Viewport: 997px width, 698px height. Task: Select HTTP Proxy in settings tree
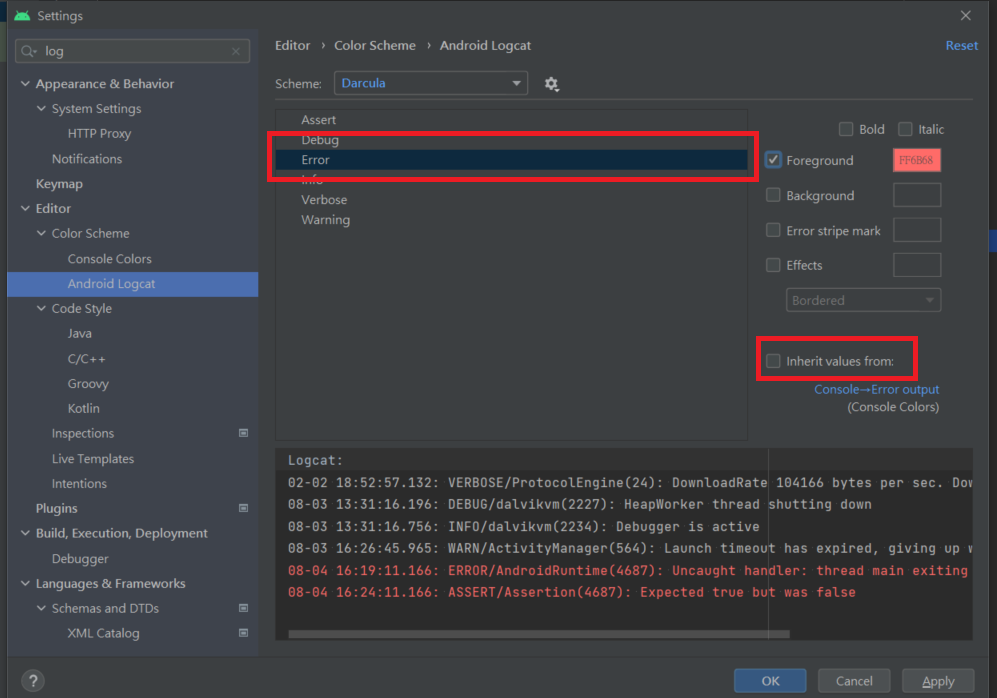tap(99, 133)
